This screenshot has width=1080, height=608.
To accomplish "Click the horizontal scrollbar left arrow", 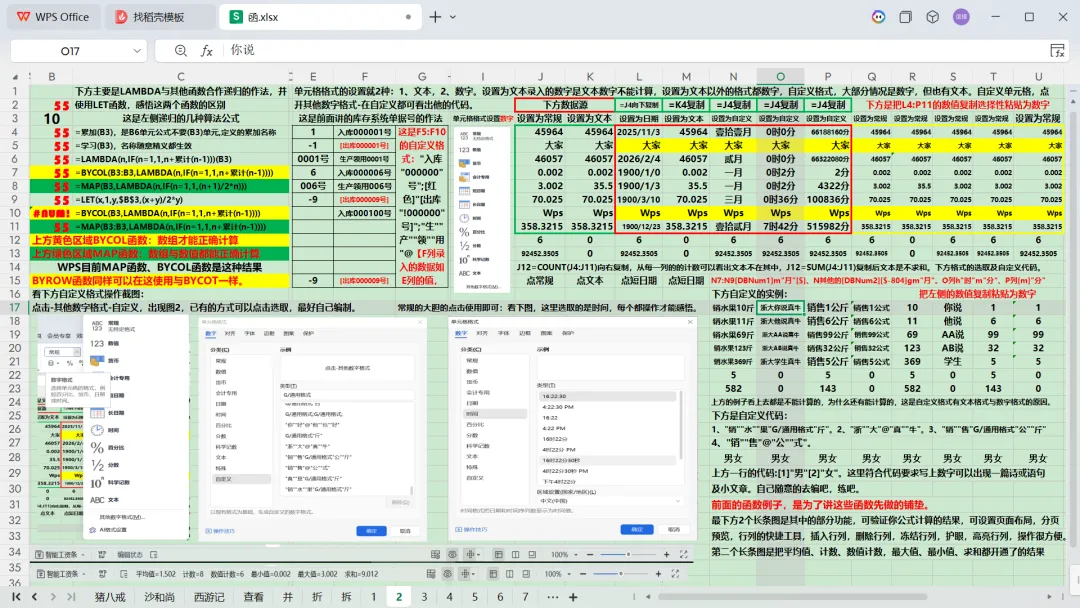I will pyautogui.click(x=648, y=597).
